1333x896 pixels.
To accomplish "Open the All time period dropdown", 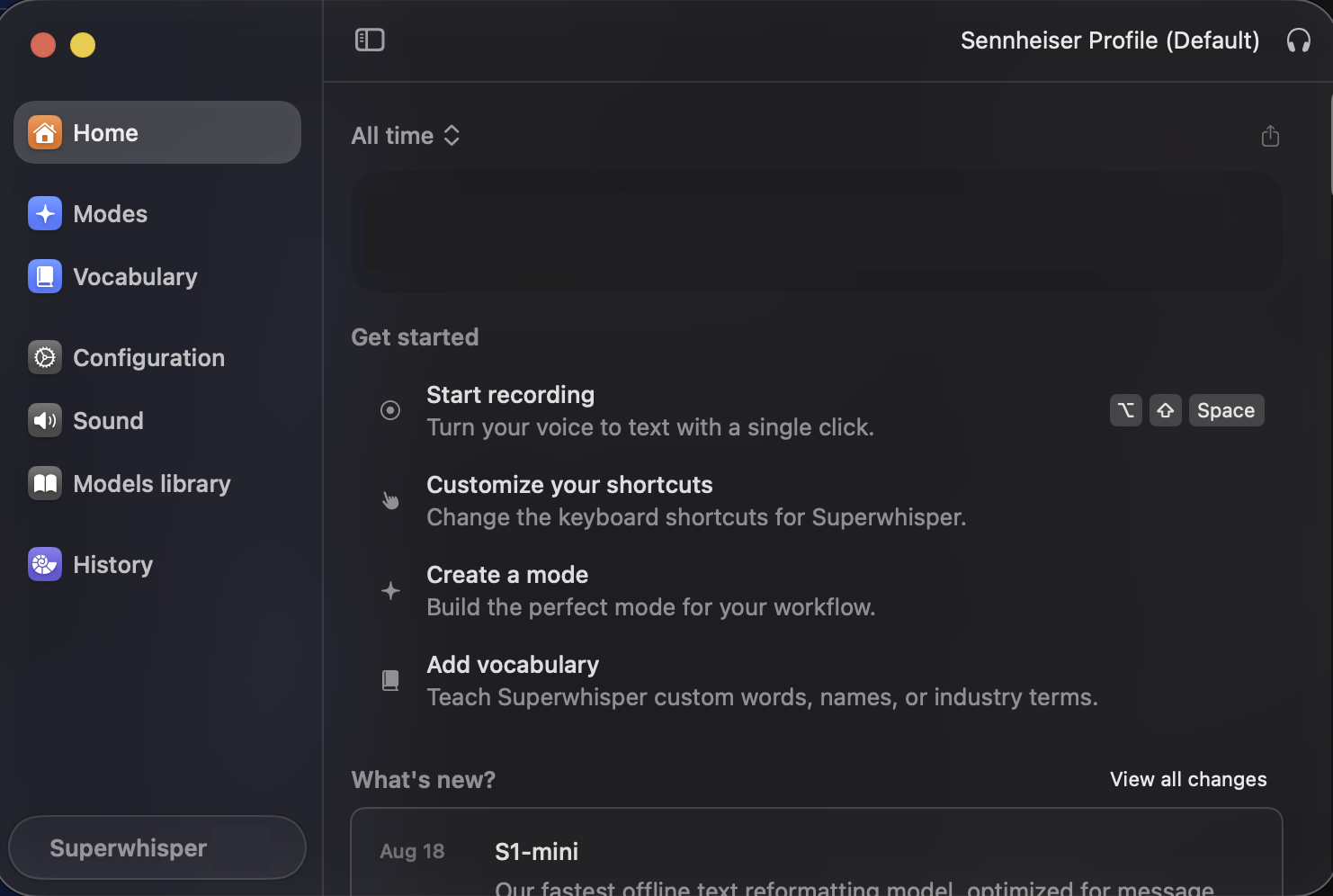I will (x=406, y=136).
